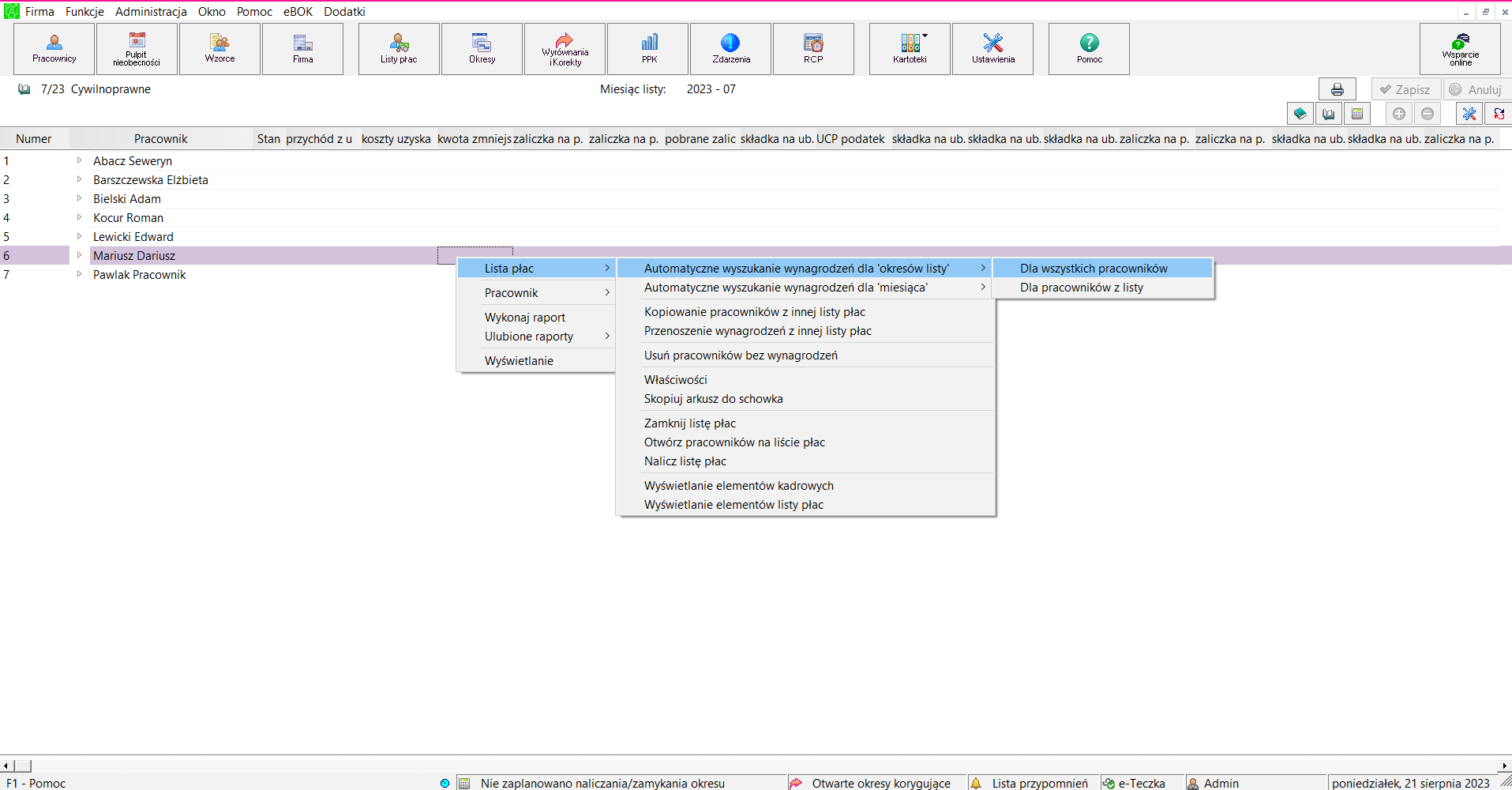Viewport: 1512px width, 790px height.
Task: Open the Pomoc toolbar button
Action: pyautogui.click(x=1090, y=49)
